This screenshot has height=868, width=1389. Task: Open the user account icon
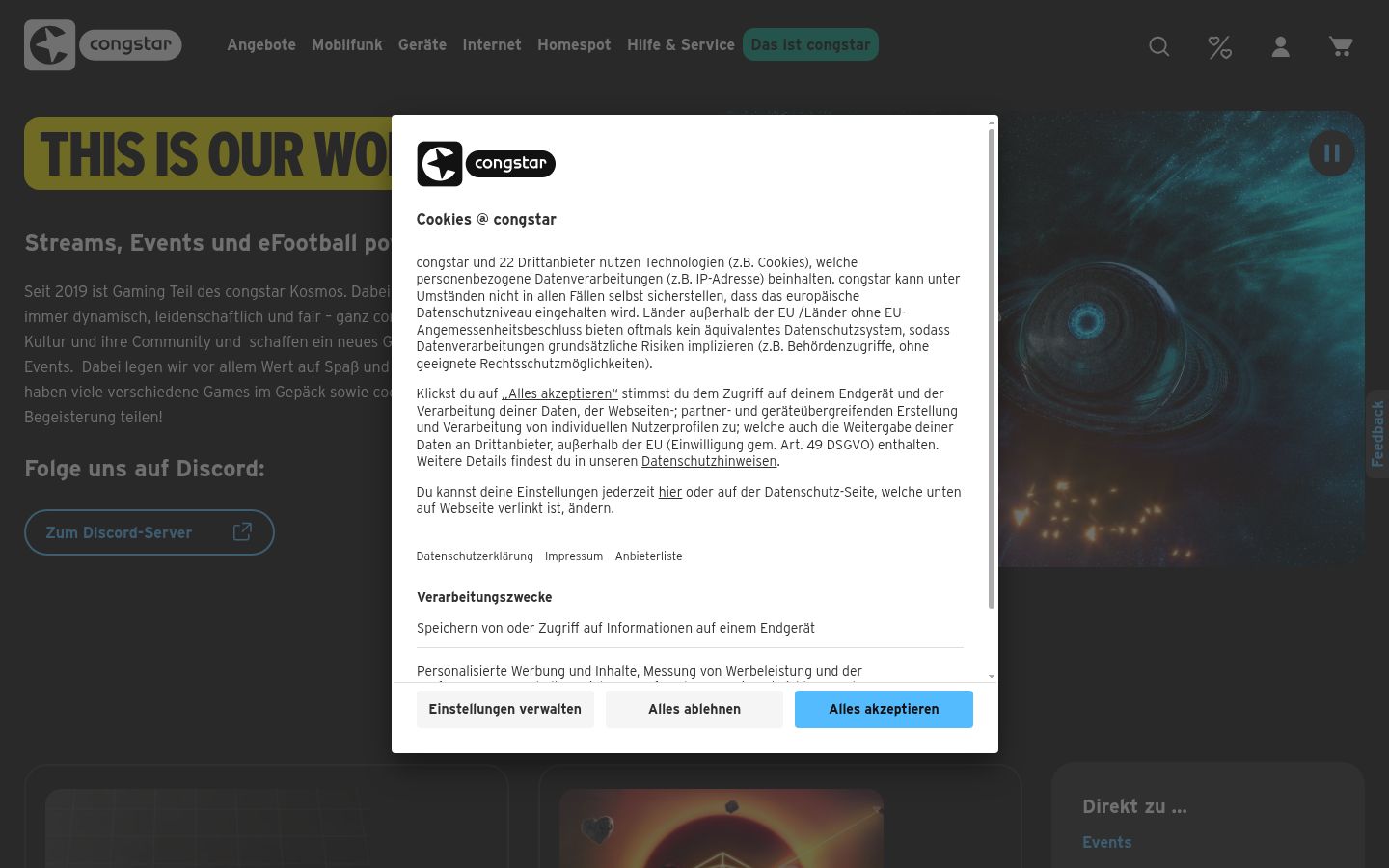coord(1281,46)
